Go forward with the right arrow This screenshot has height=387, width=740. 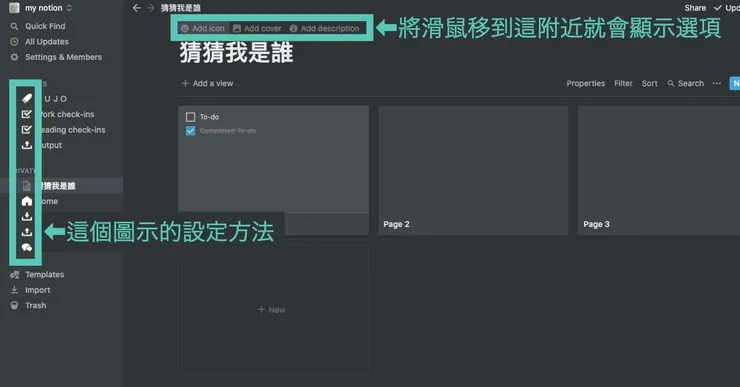click(150, 8)
